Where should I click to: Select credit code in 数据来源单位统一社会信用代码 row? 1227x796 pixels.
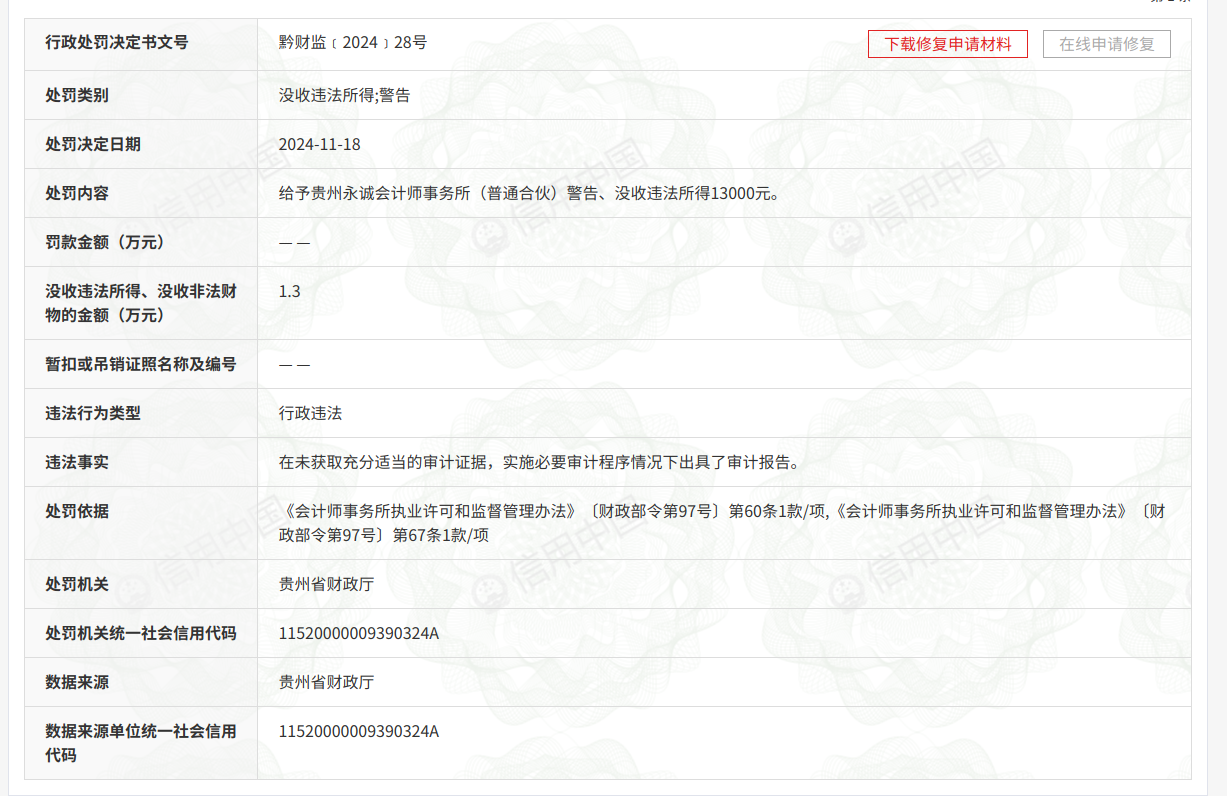[358, 731]
